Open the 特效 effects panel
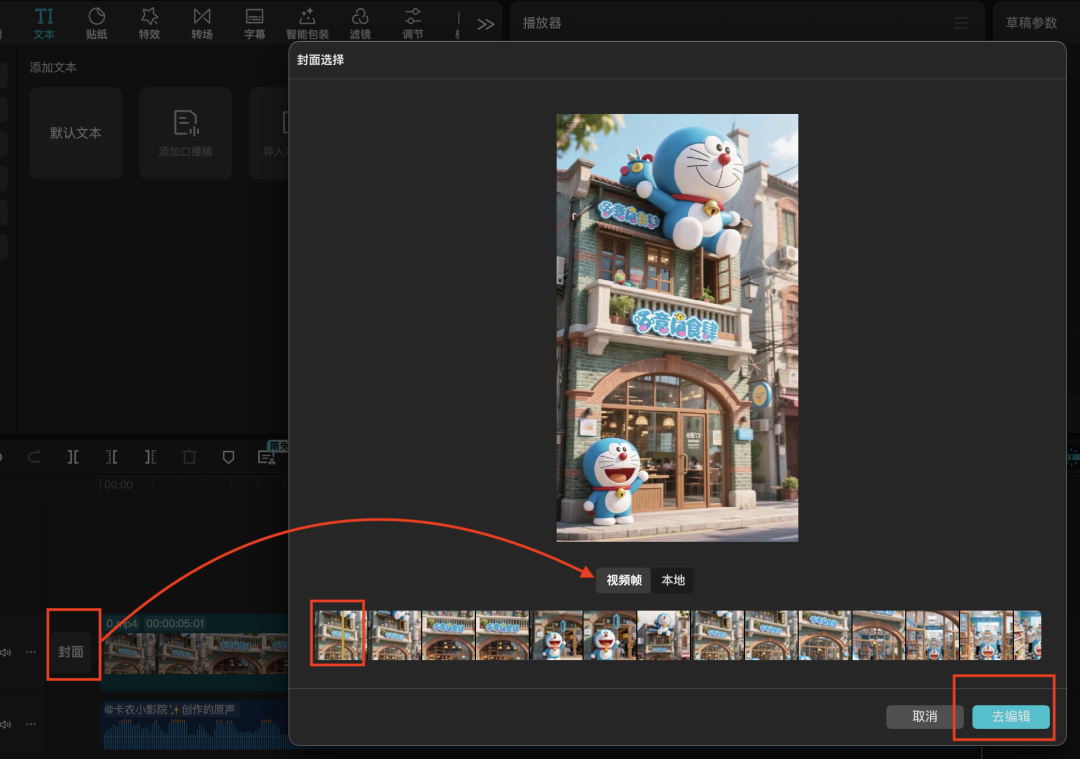The height and width of the screenshot is (759, 1080). [x=149, y=23]
